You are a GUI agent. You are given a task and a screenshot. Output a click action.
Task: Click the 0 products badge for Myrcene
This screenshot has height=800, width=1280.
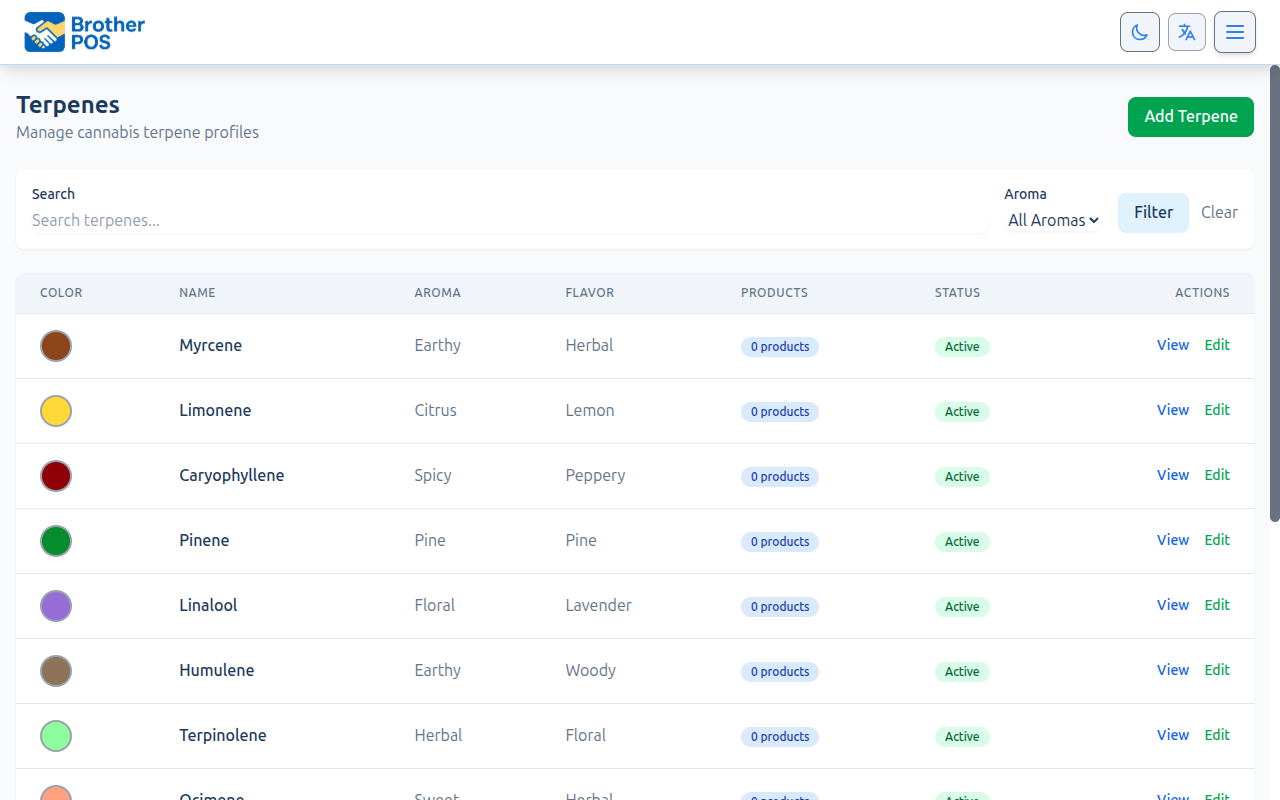pyautogui.click(x=779, y=347)
